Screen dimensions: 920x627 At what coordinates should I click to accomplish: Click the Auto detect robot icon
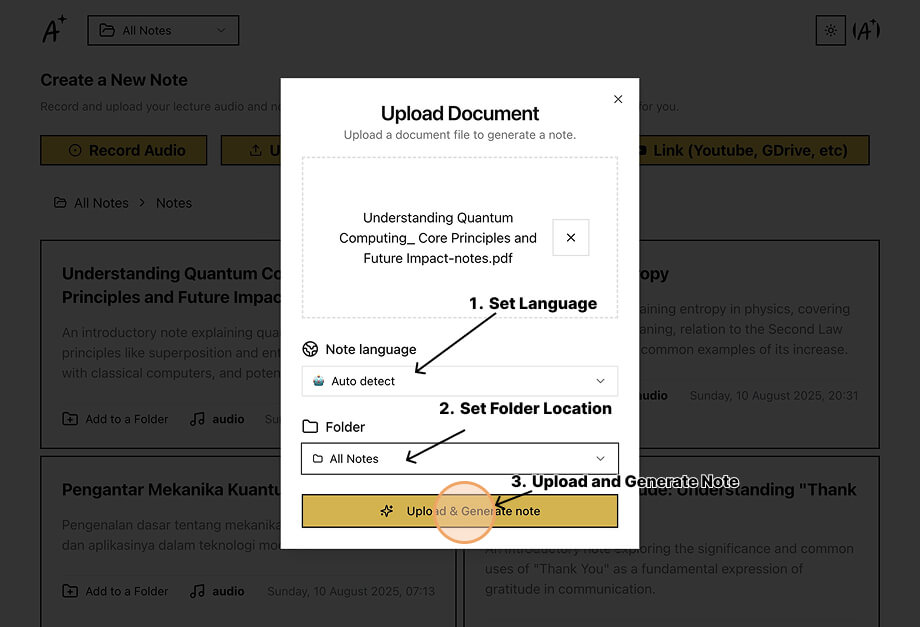[x=319, y=381]
